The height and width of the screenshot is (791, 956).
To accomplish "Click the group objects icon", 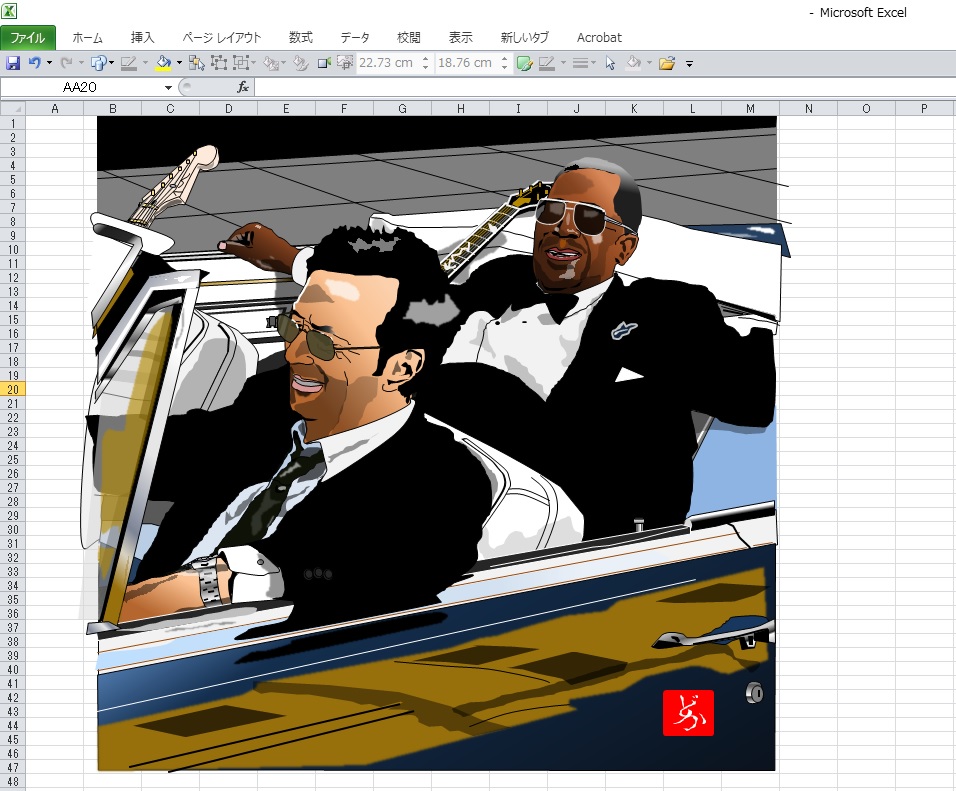I will pyautogui.click(x=219, y=63).
